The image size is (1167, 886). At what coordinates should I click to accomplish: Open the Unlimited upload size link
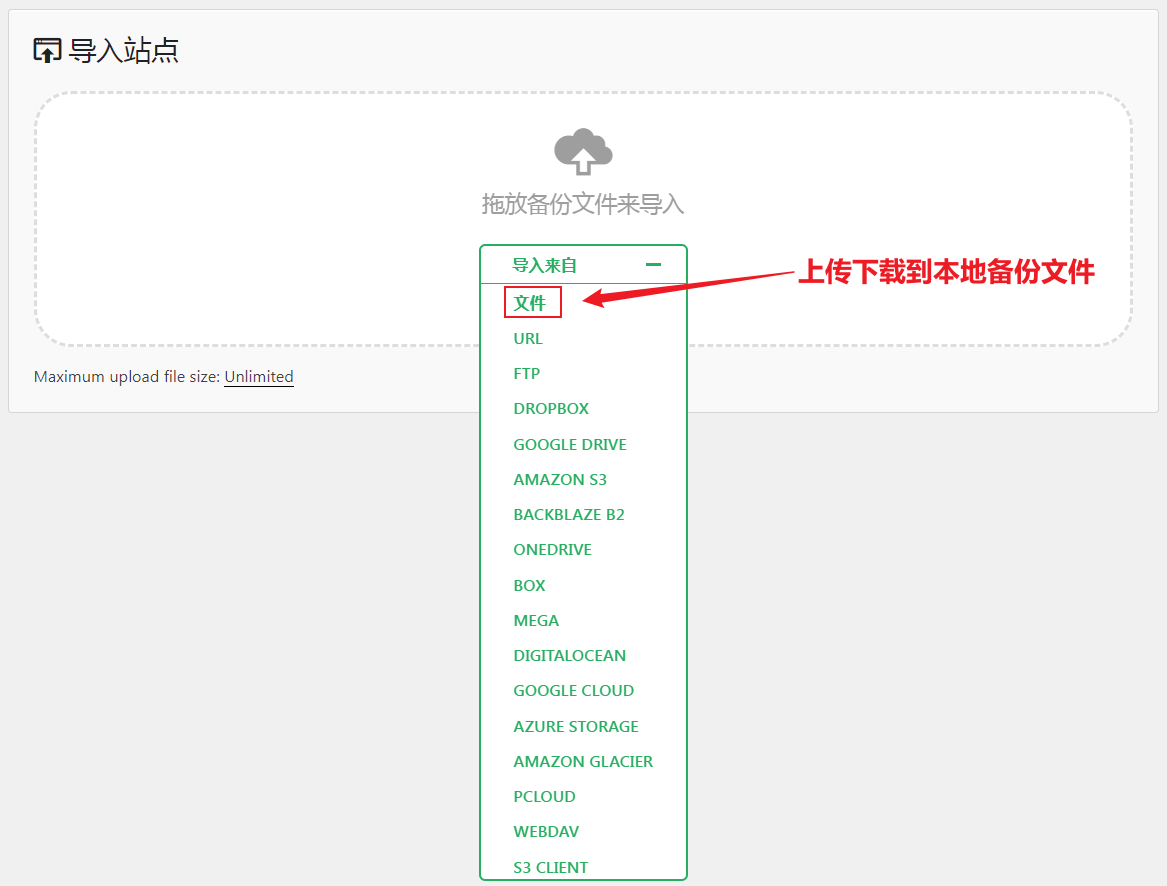coord(259,377)
